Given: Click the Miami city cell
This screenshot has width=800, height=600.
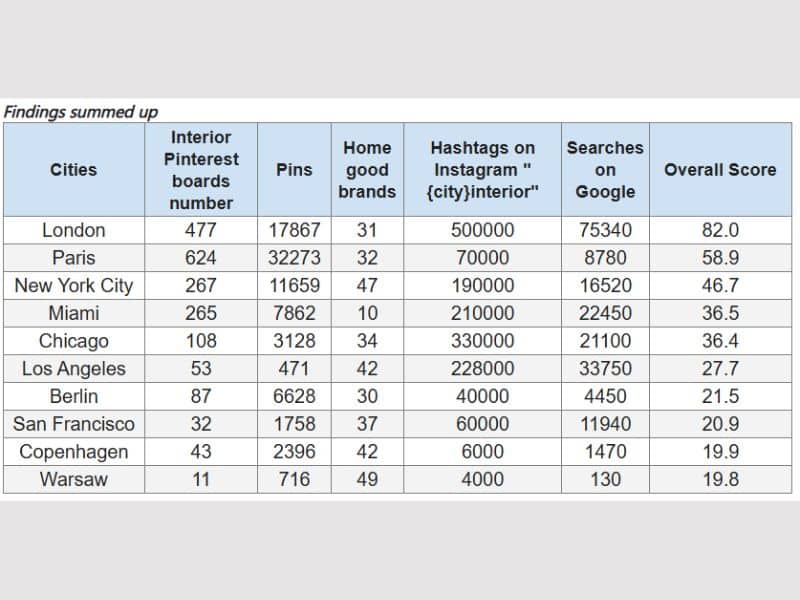Looking at the screenshot, I should pyautogui.click(x=74, y=313).
